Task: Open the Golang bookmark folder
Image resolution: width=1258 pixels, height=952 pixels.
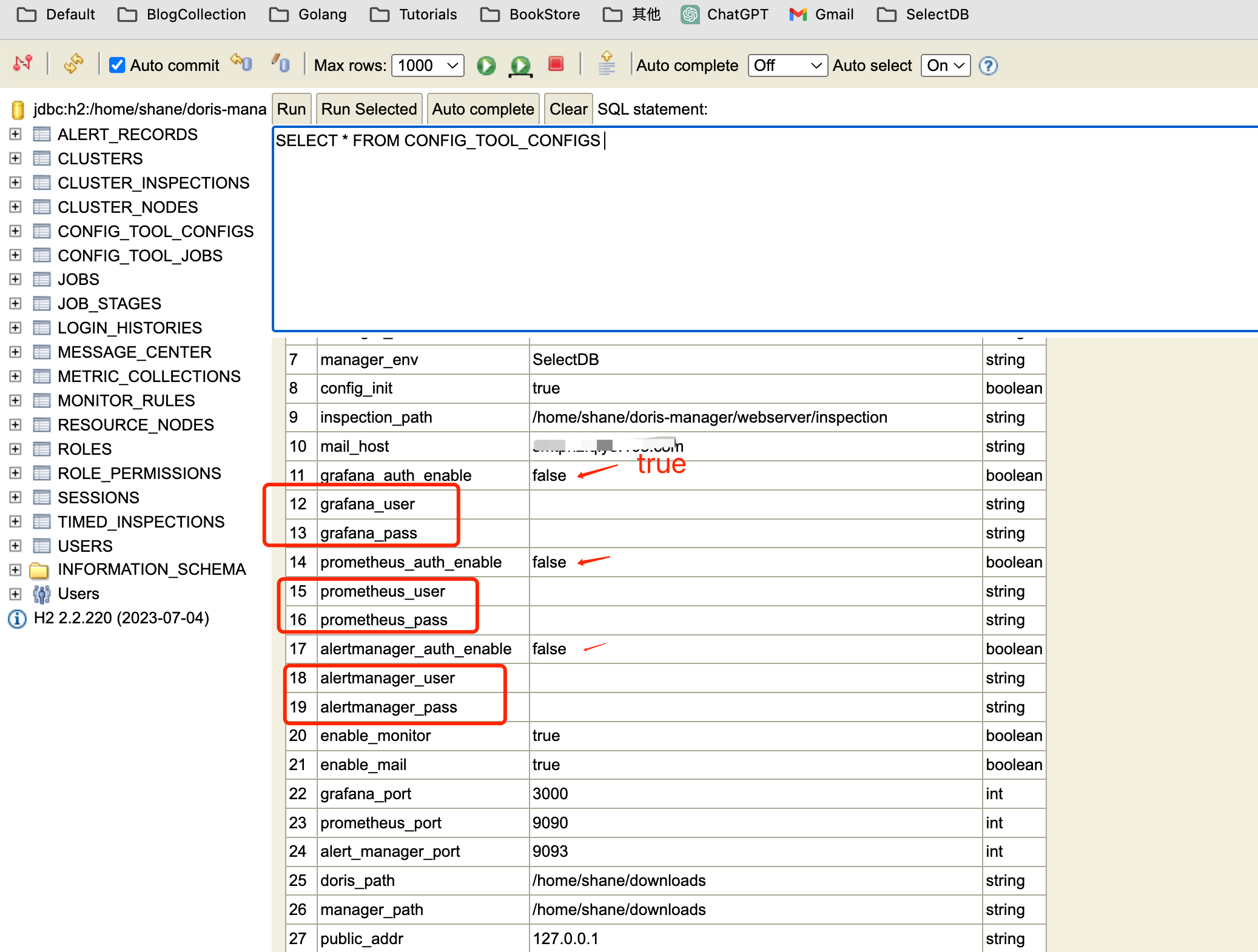Action: click(308, 14)
